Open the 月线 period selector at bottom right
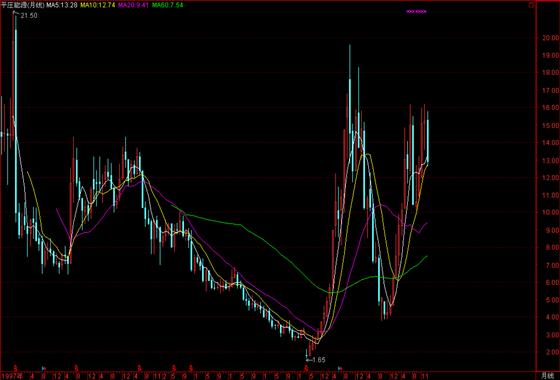The width and height of the screenshot is (560, 380). tap(548, 376)
